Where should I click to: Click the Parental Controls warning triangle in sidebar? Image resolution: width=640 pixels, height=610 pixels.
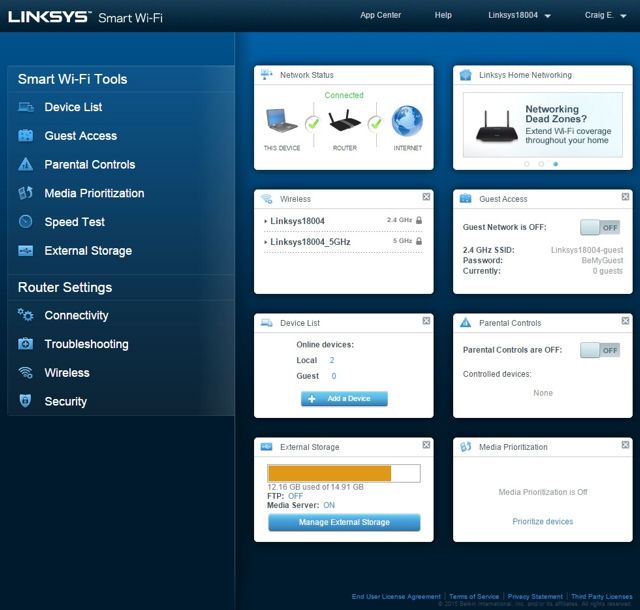26,164
